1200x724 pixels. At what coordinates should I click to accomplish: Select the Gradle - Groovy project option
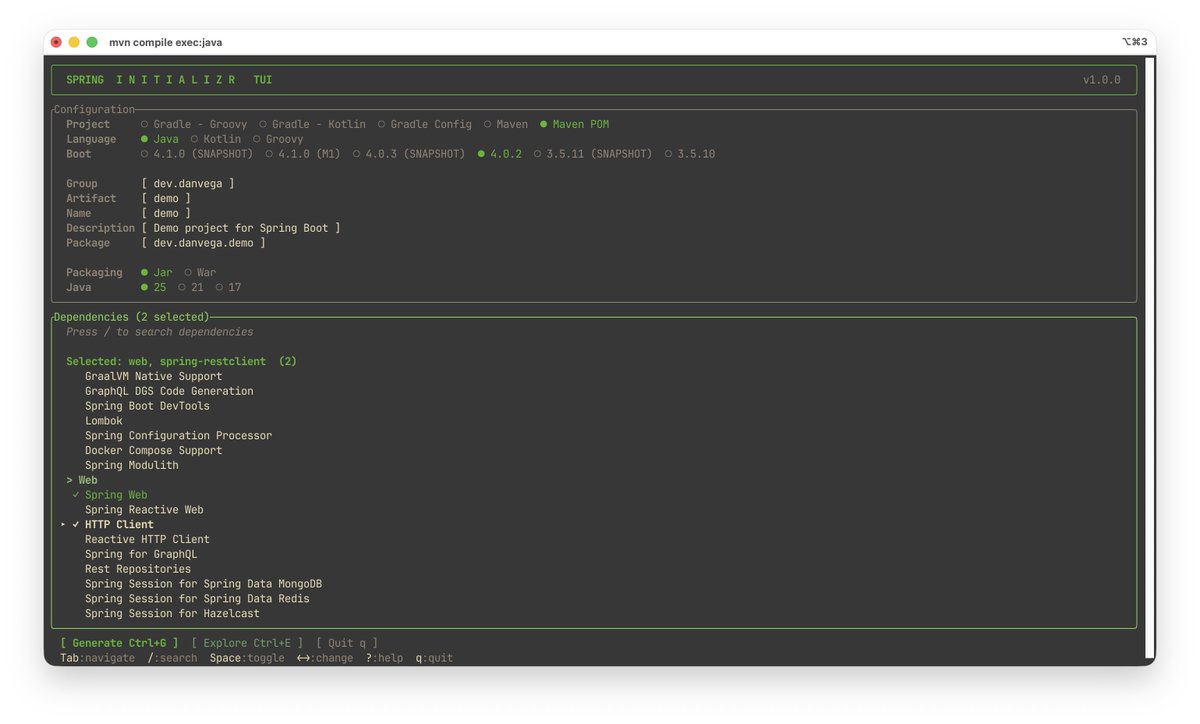[194, 124]
